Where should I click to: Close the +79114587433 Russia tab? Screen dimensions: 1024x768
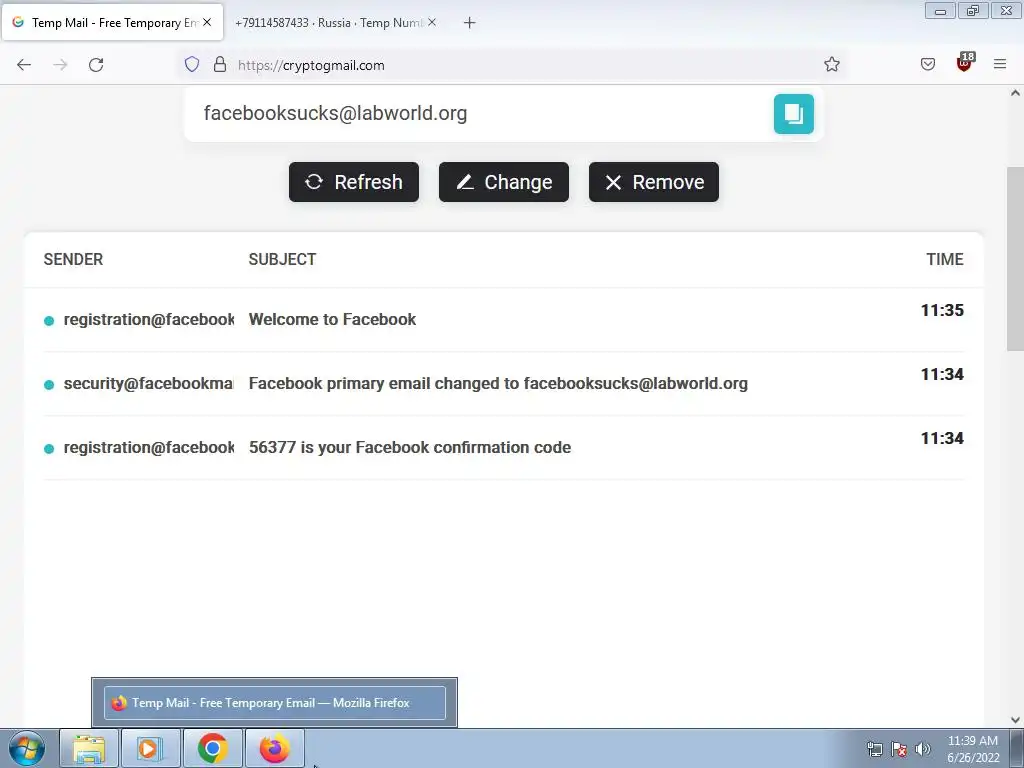(x=432, y=22)
